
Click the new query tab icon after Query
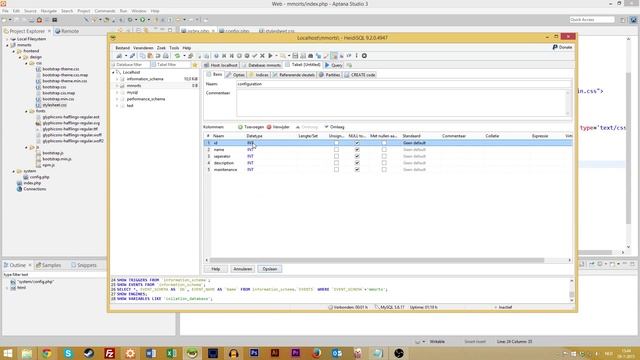pos(349,65)
